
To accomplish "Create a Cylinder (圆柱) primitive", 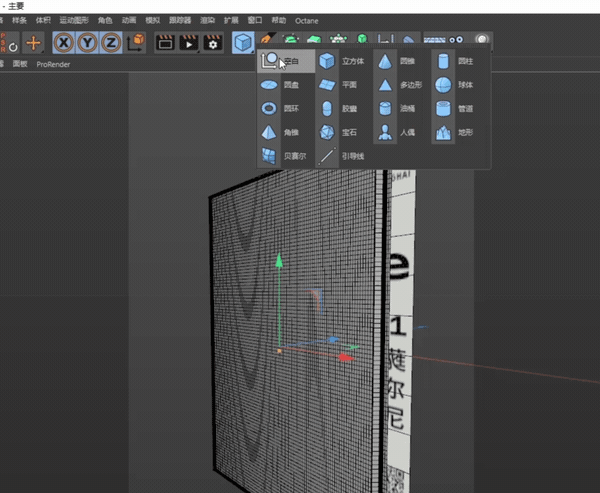I will (456, 61).
